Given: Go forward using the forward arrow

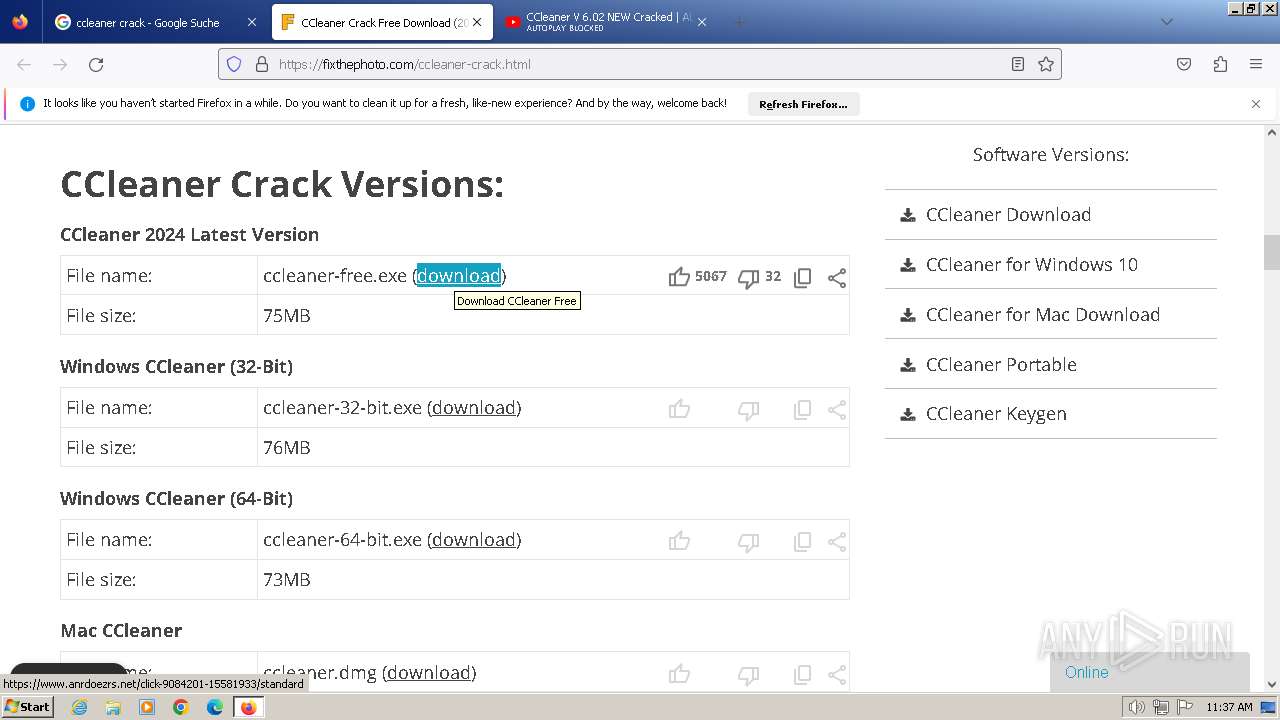Looking at the screenshot, I should [x=60, y=64].
